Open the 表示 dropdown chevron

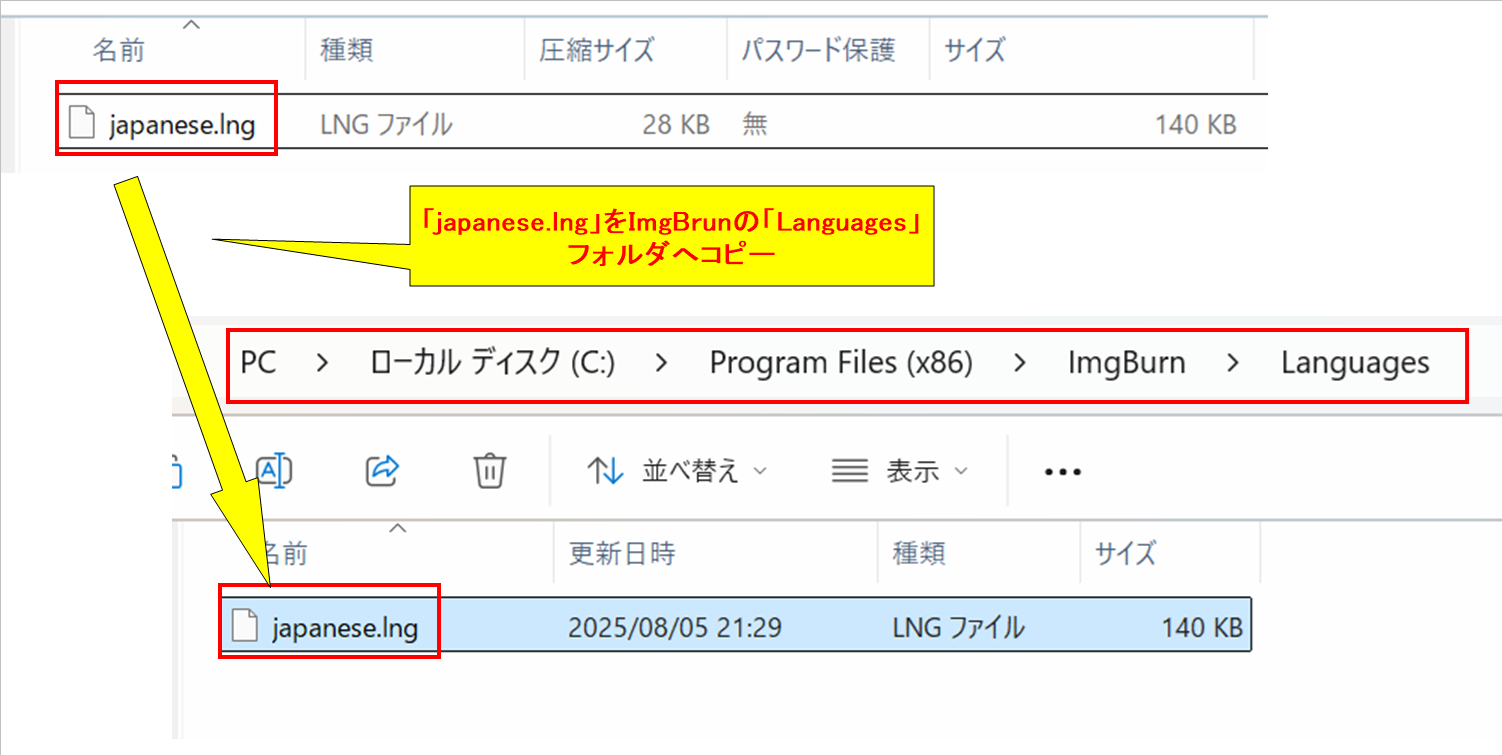click(960, 470)
